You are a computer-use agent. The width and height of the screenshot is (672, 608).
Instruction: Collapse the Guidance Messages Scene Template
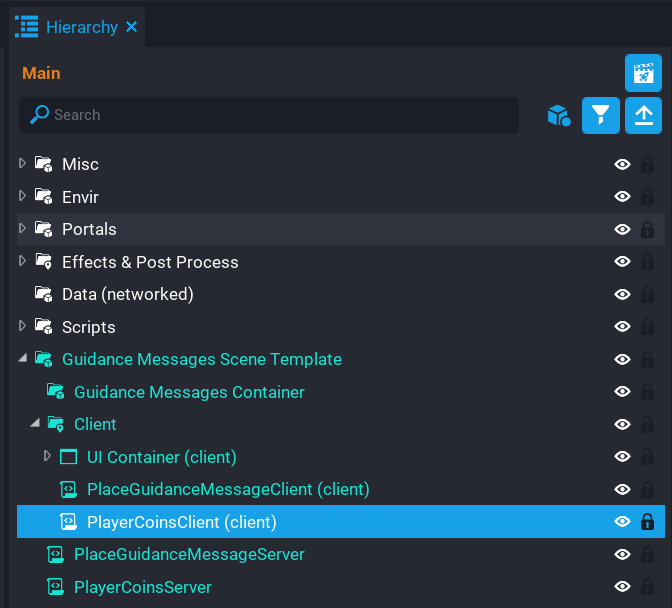pos(23,359)
